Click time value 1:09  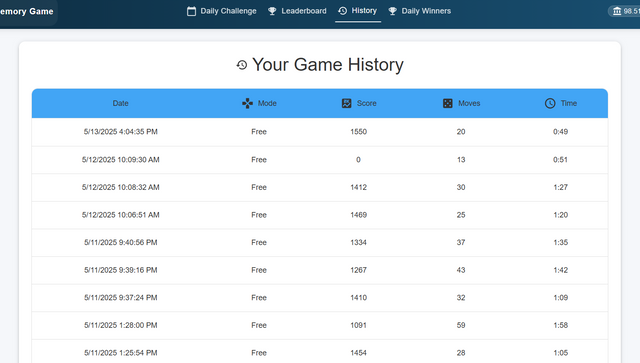[560, 298]
